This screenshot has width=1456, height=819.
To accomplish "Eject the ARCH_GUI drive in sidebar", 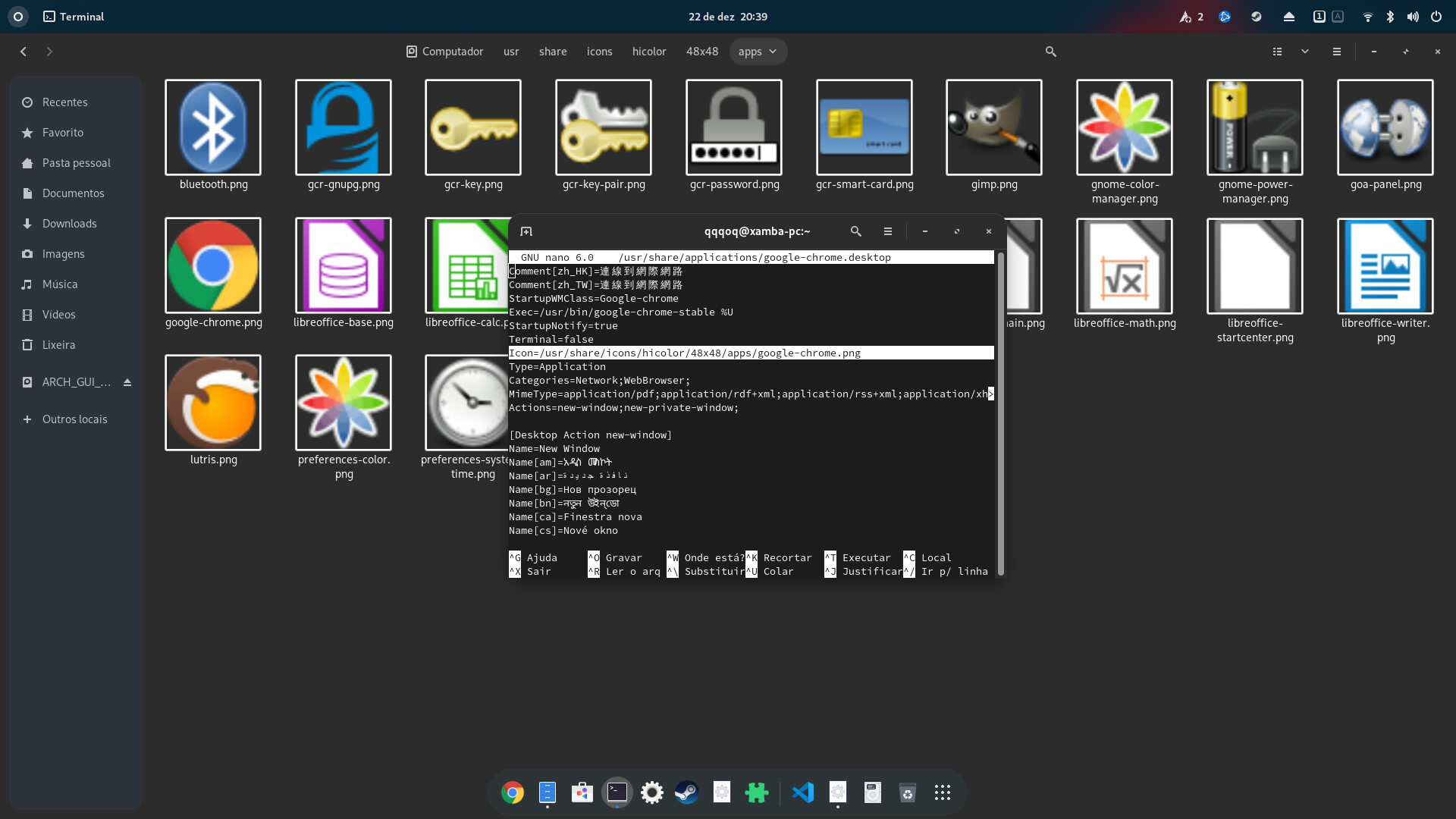I will (x=127, y=382).
